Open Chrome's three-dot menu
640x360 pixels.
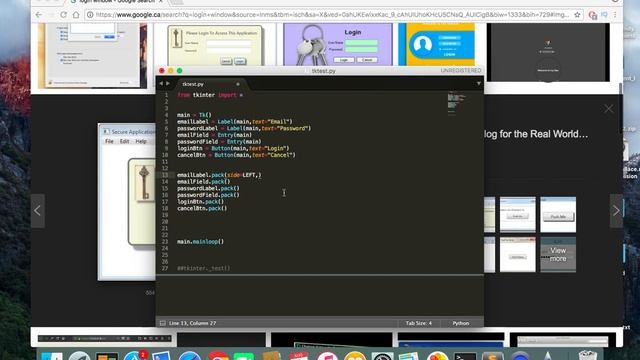(x=615, y=15)
